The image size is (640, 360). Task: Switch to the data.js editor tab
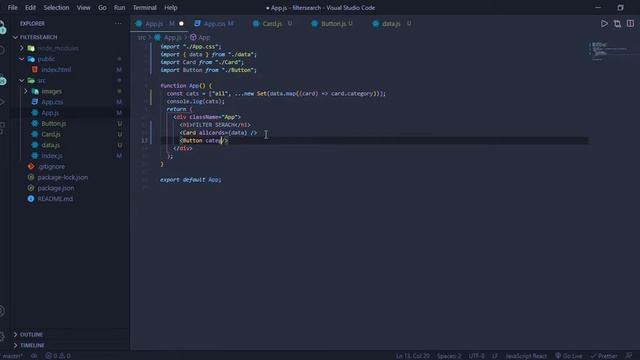(x=391, y=24)
